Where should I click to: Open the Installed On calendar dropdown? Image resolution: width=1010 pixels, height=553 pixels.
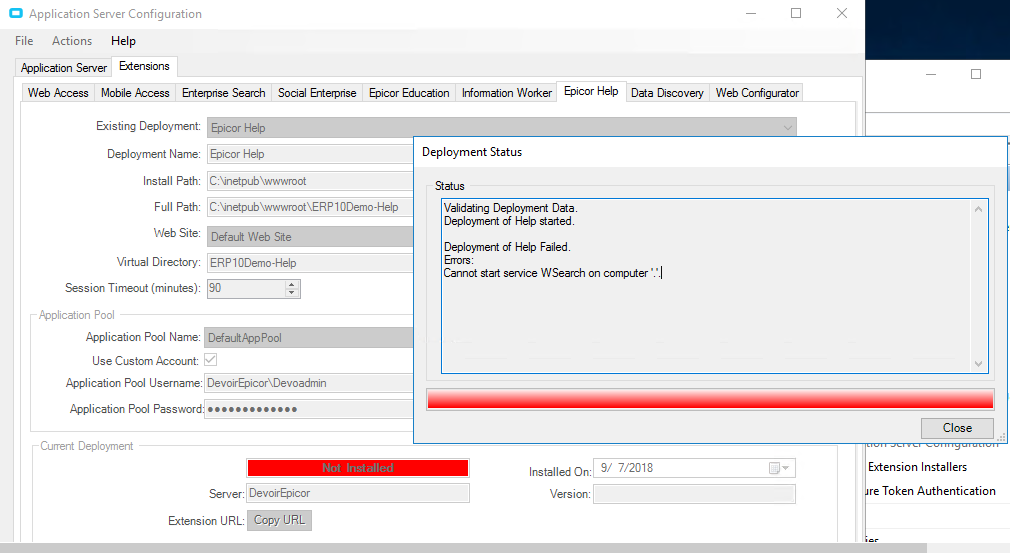click(779, 468)
